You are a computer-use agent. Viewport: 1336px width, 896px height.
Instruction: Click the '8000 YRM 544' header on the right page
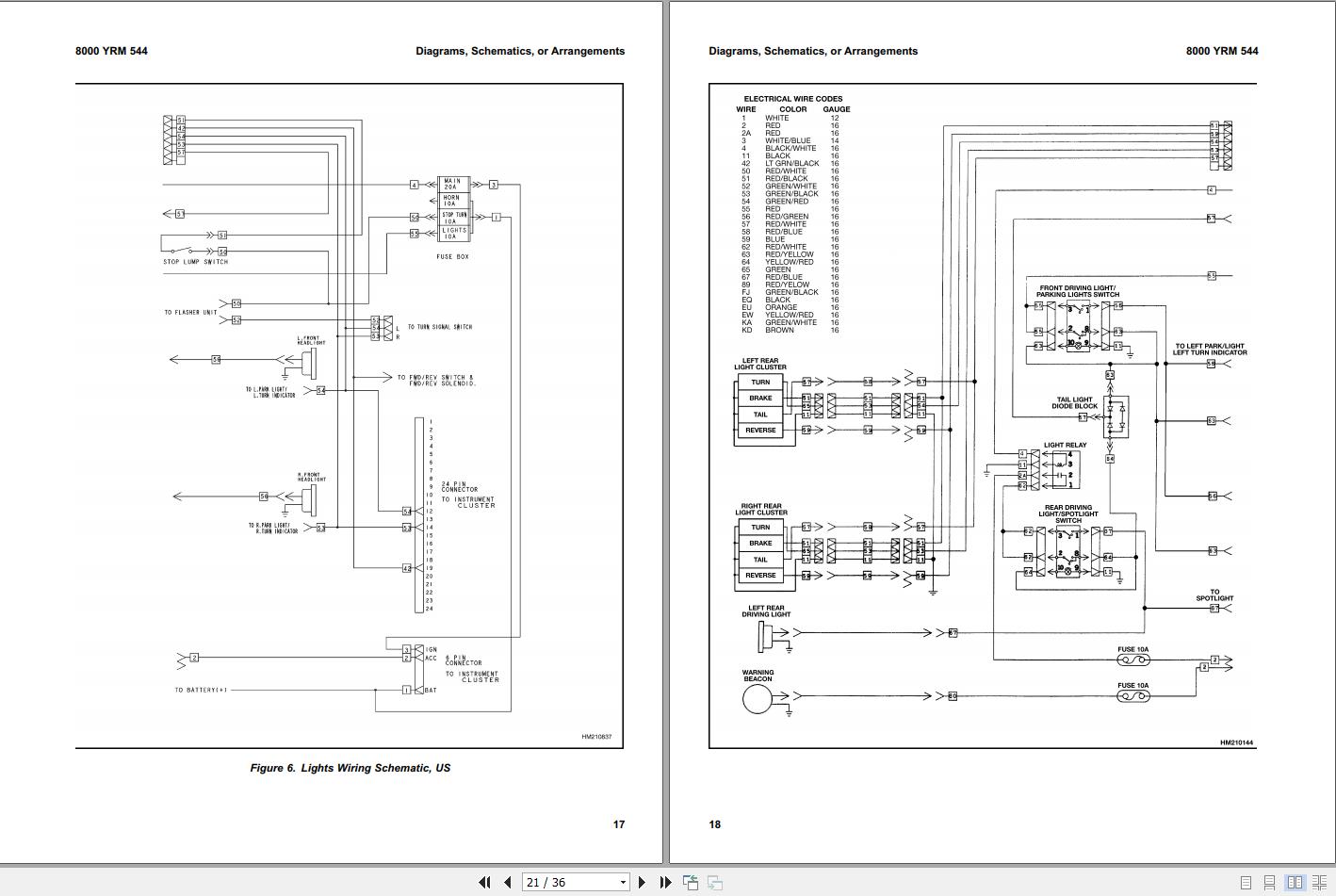click(x=1222, y=51)
